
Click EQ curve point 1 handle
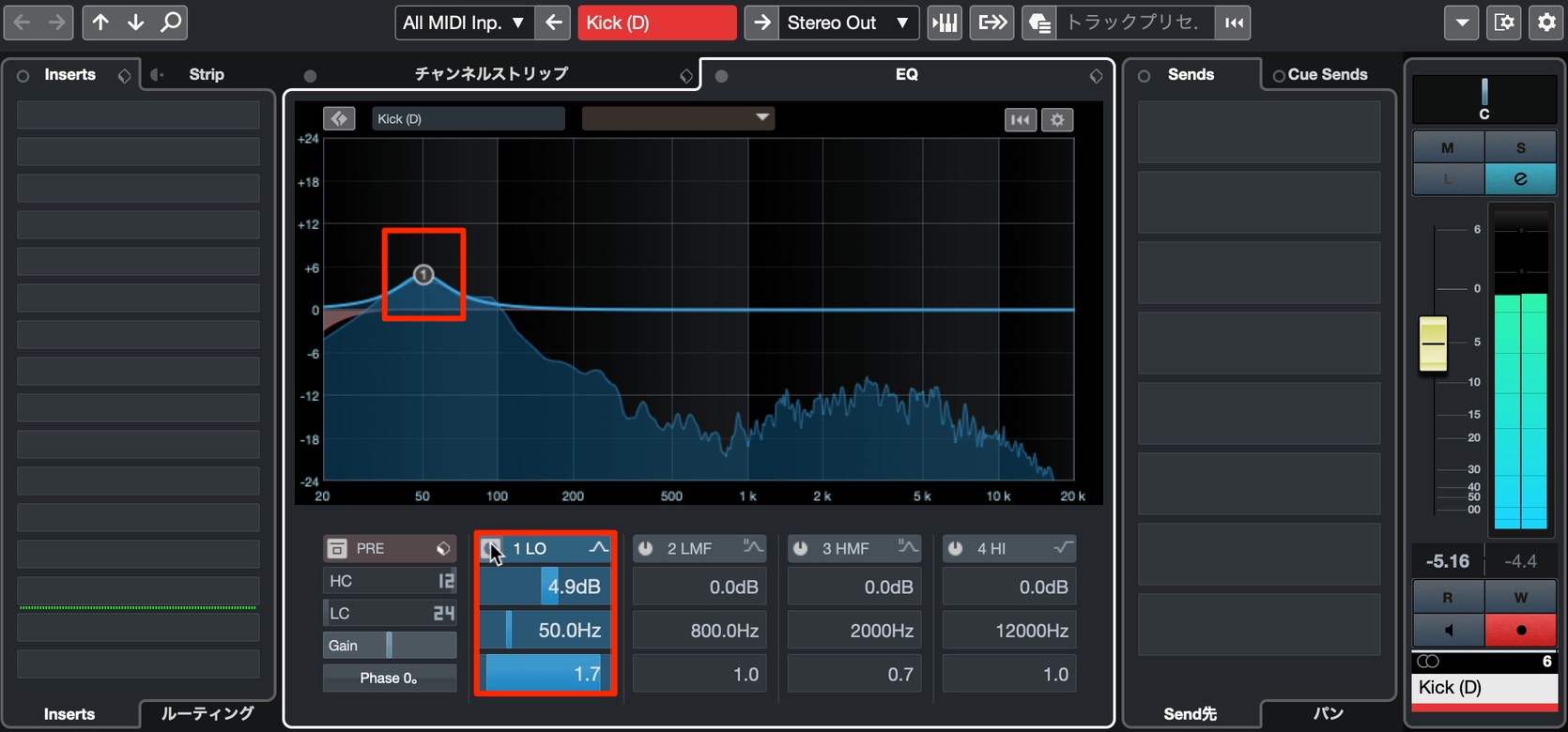(423, 275)
